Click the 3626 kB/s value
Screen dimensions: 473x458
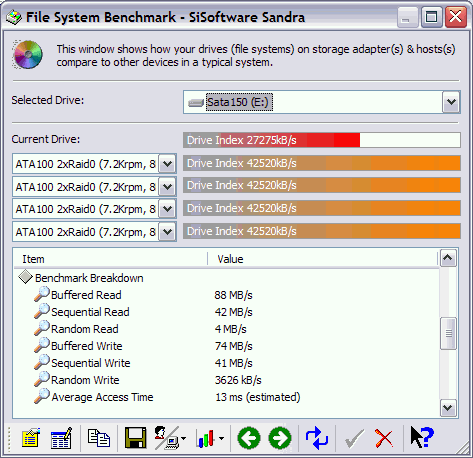click(238, 380)
